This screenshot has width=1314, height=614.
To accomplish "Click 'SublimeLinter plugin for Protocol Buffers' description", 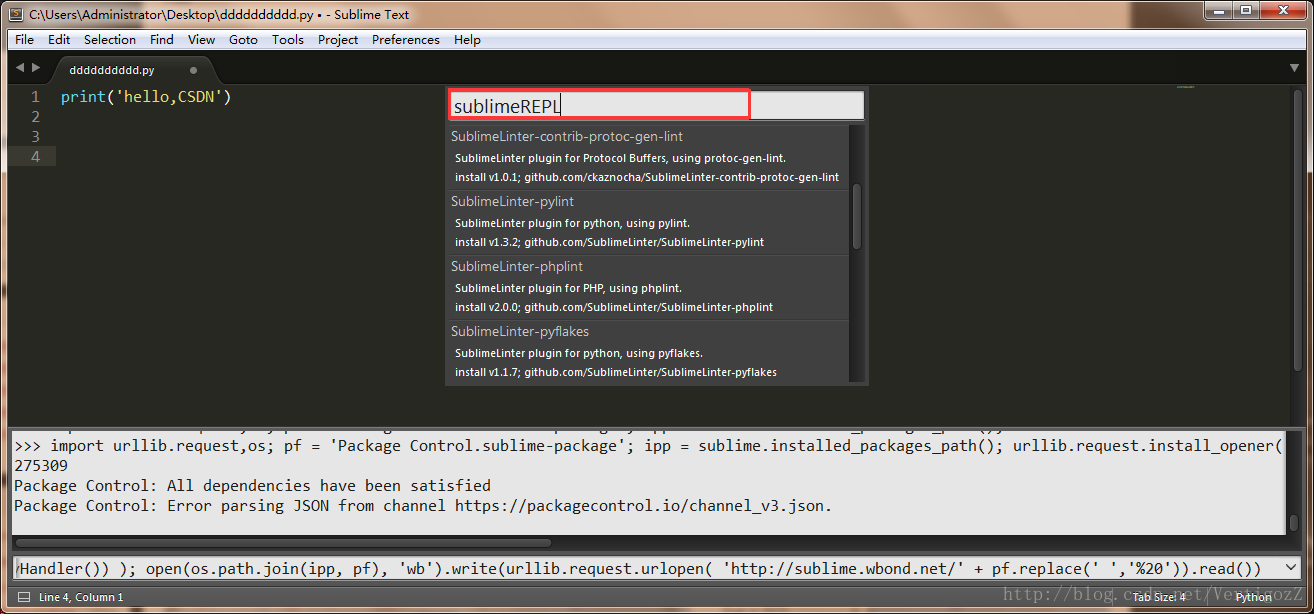I will (x=620, y=158).
